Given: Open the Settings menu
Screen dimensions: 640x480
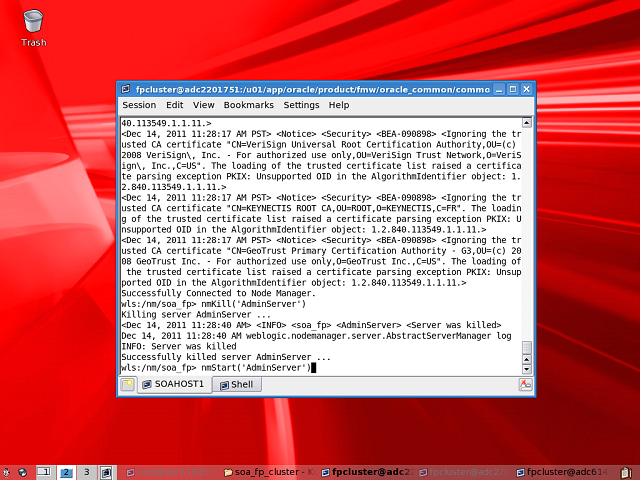Looking at the screenshot, I should pos(301,105).
